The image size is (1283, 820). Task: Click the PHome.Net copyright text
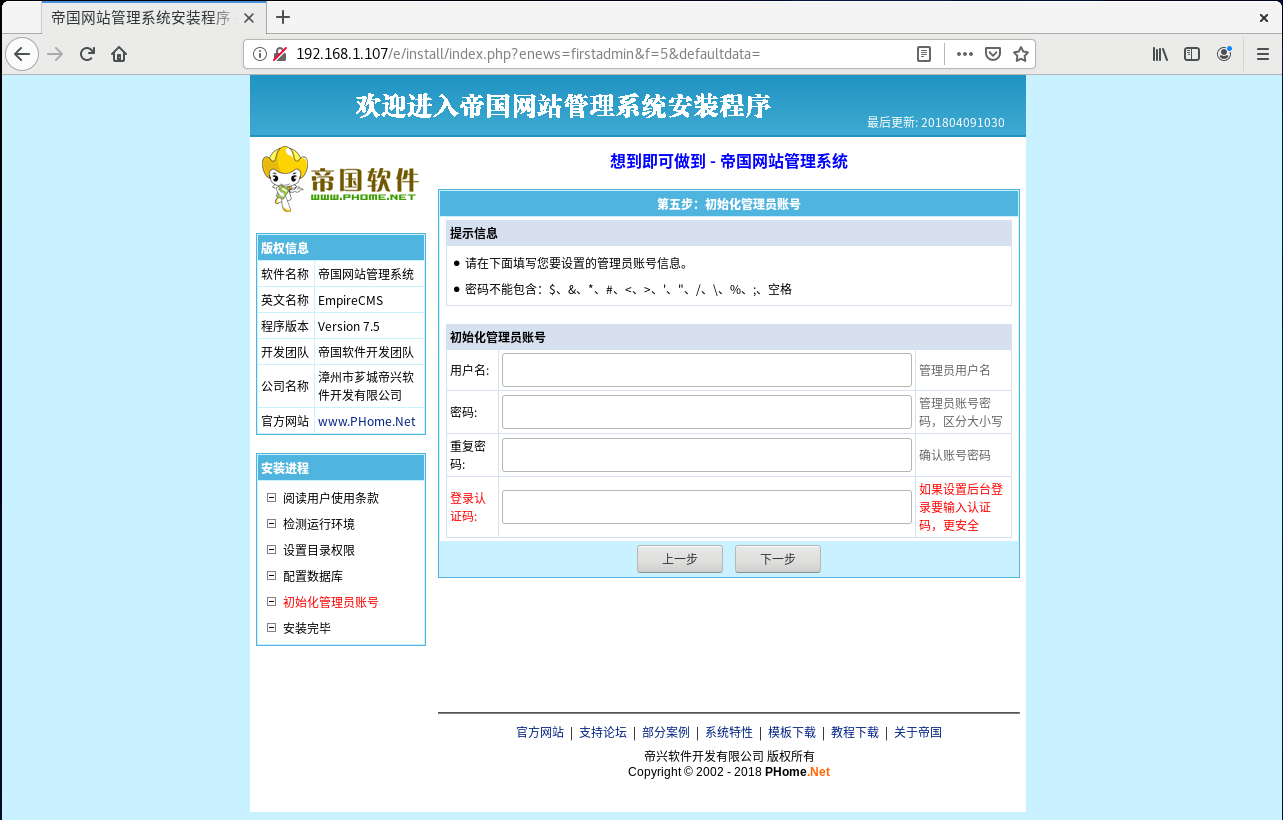coord(797,772)
